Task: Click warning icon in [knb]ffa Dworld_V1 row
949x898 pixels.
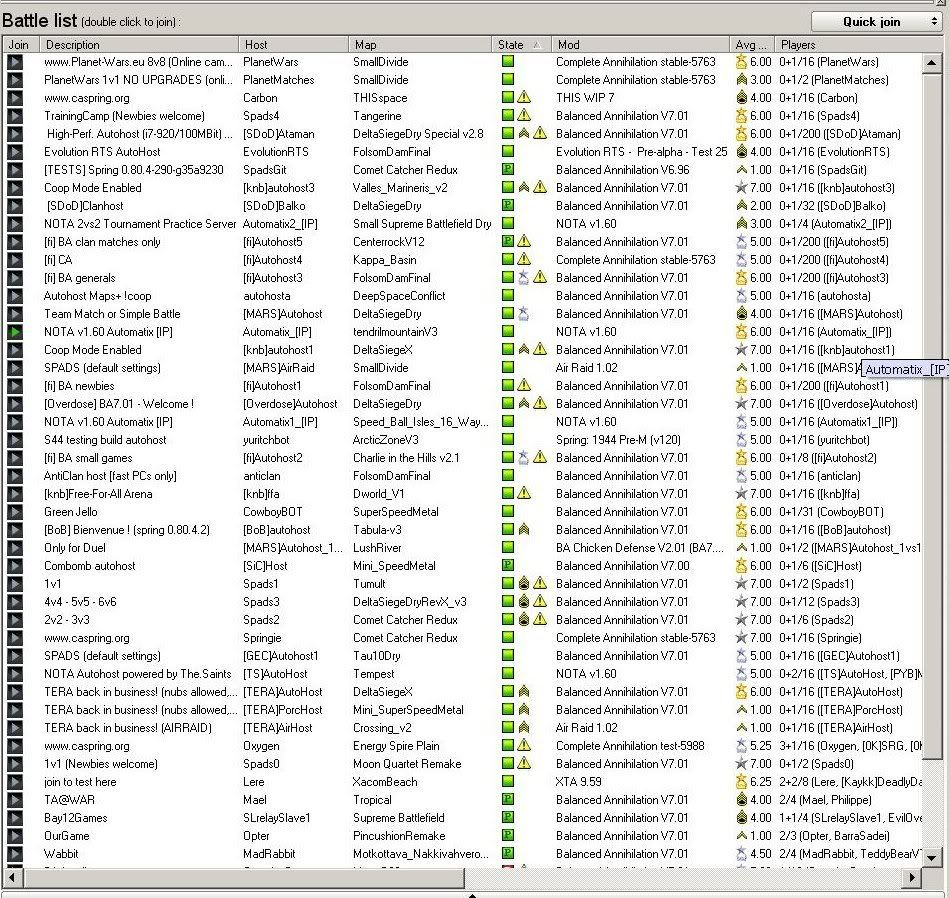Action: point(524,493)
